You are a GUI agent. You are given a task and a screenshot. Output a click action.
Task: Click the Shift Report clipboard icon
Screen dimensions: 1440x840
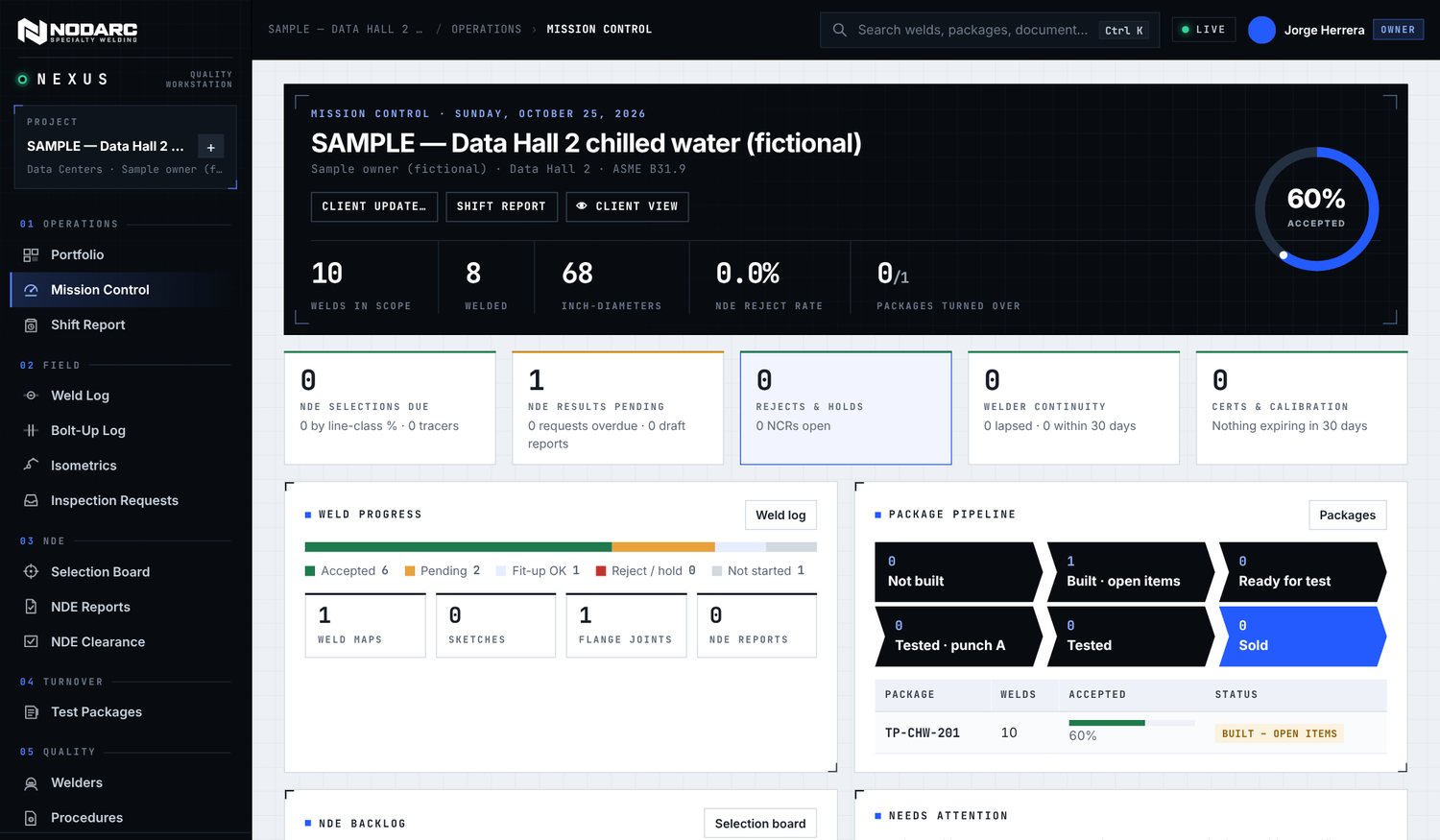(x=31, y=325)
